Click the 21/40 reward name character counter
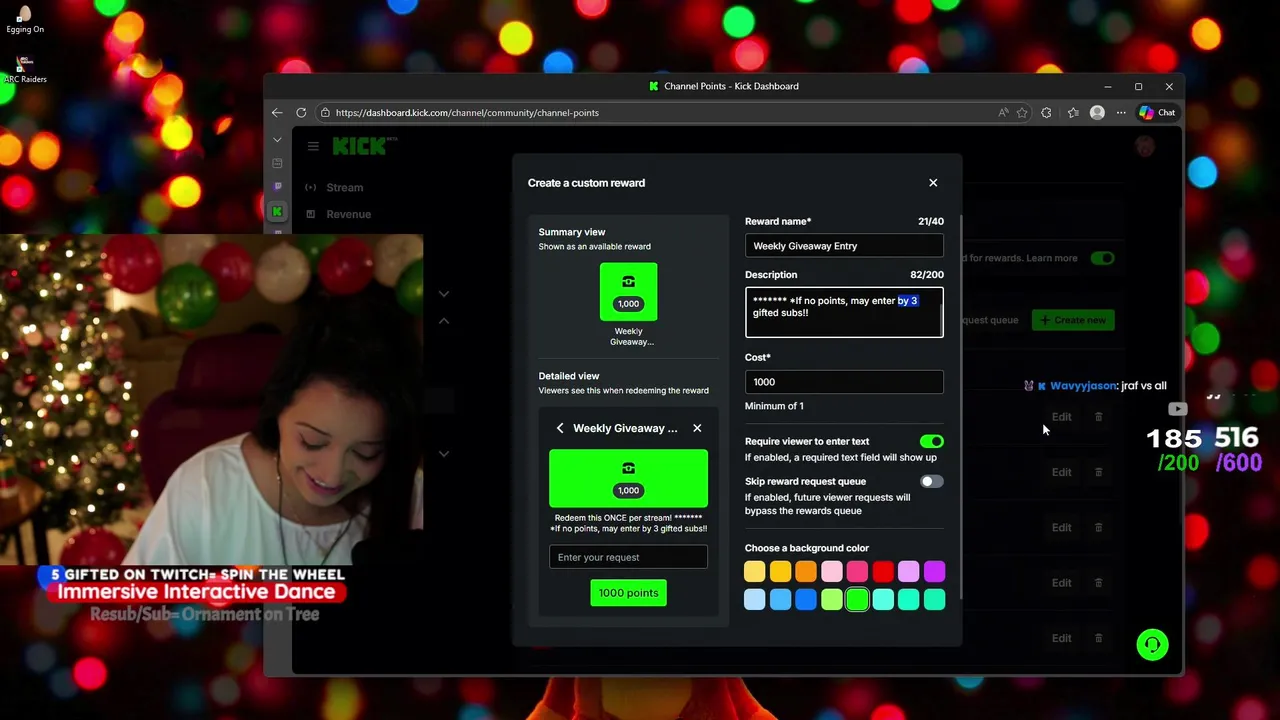This screenshot has height=720, width=1280. [x=931, y=222]
